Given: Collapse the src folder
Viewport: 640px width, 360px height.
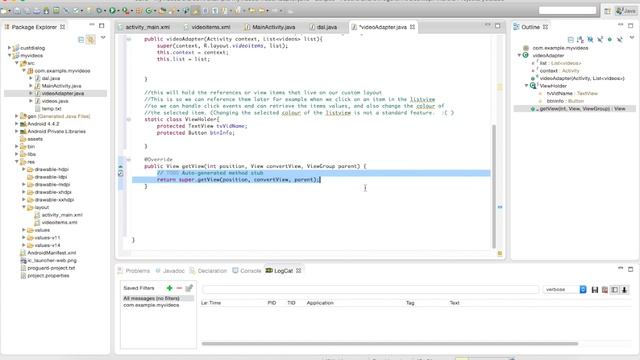Looking at the screenshot, I should point(16,63).
